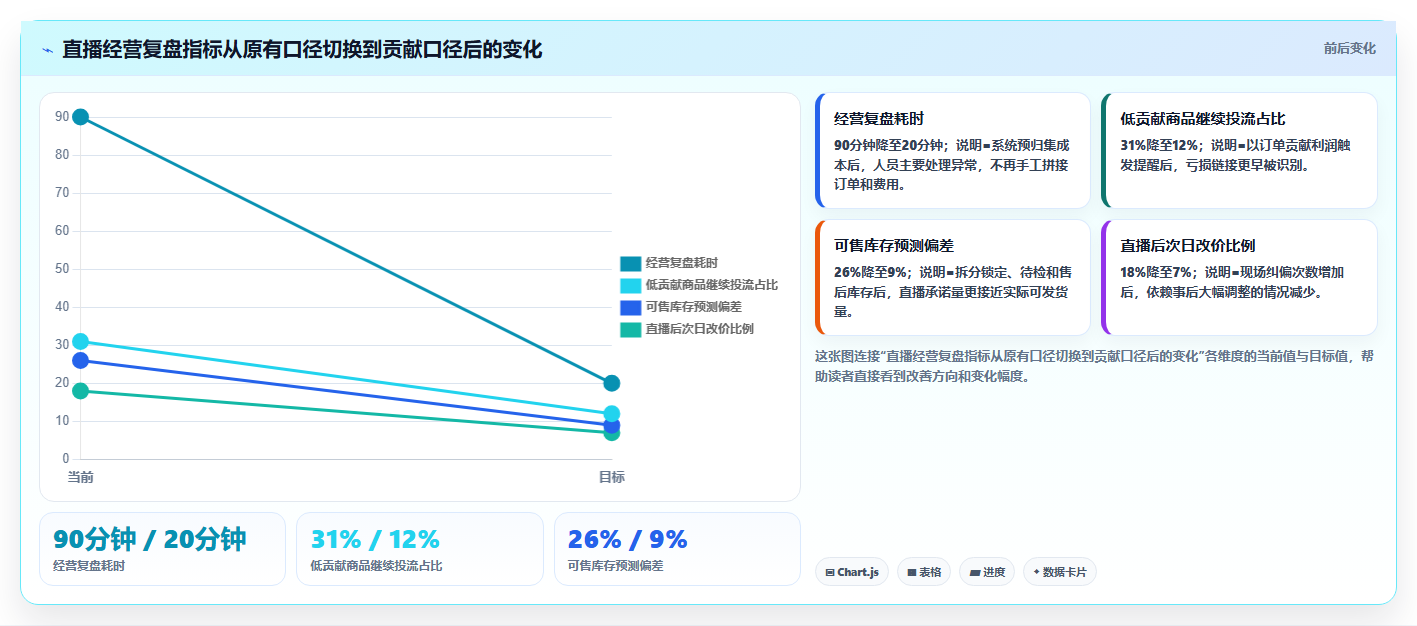The image size is (1417, 626).
Task: Click the 目标 x-axis label
Action: (x=612, y=477)
